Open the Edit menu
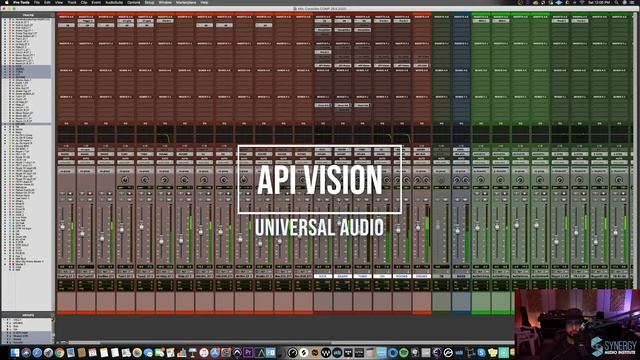 [47, 2]
